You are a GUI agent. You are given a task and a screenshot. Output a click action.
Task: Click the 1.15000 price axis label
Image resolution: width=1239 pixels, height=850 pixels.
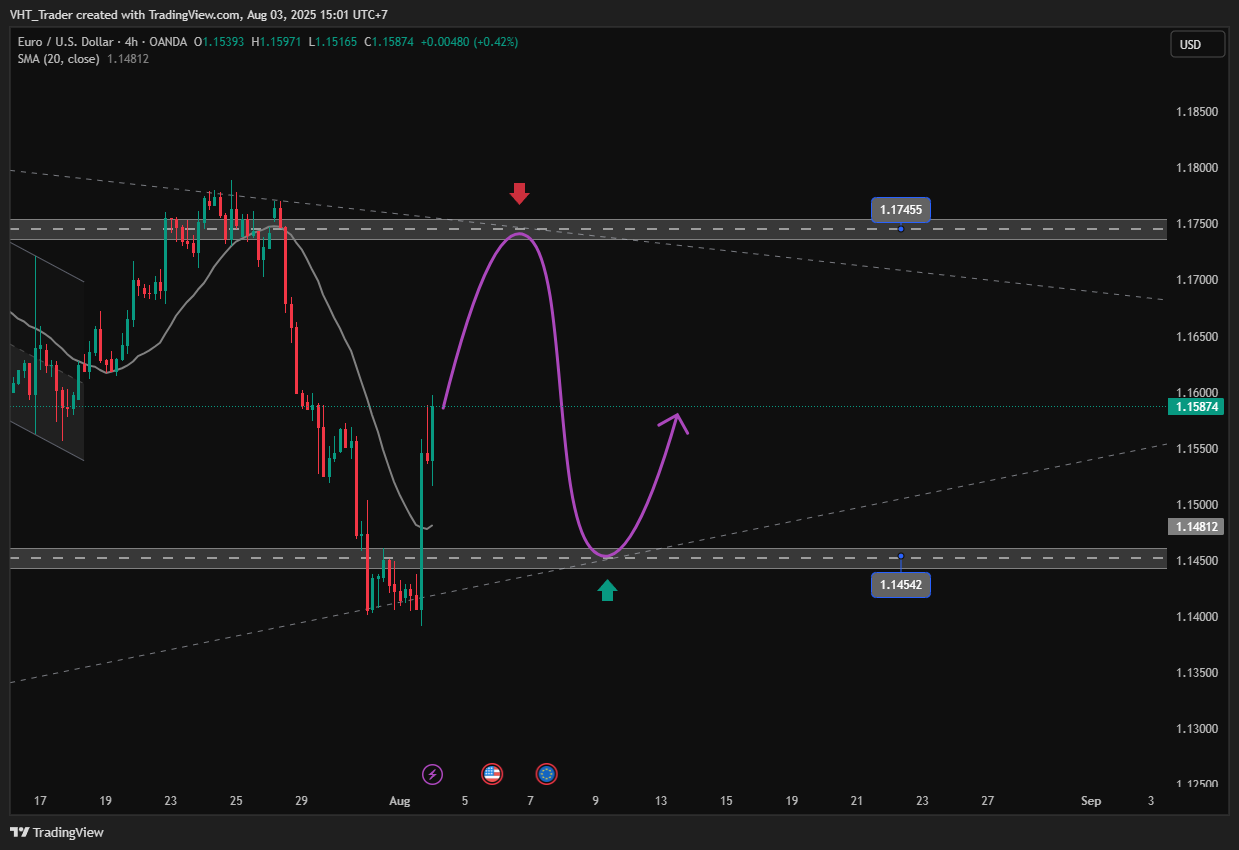coord(1197,505)
